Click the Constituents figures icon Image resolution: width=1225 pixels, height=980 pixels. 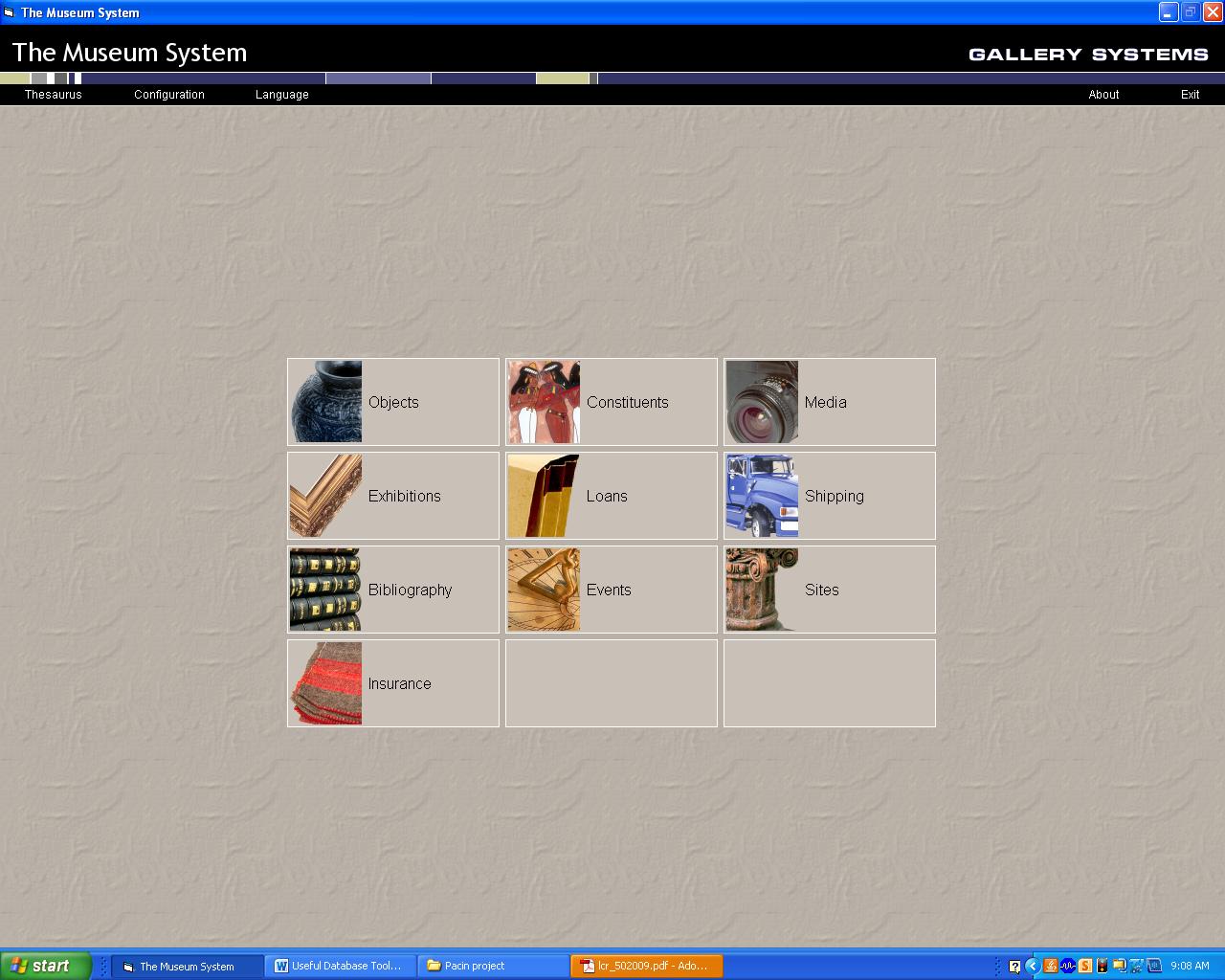pyautogui.click(x=544, y=402)
